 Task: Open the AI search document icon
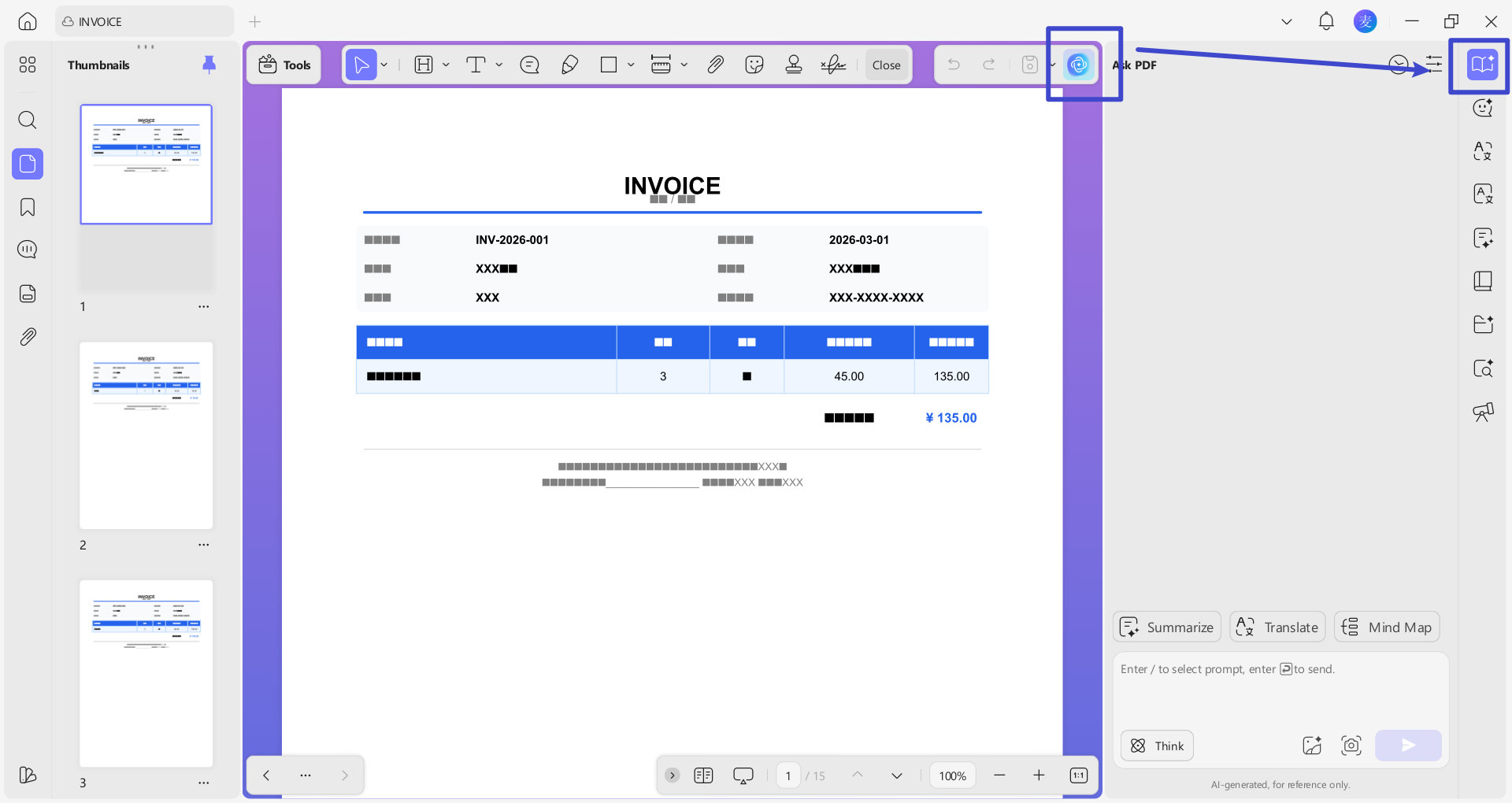(x=1483, y=368)
